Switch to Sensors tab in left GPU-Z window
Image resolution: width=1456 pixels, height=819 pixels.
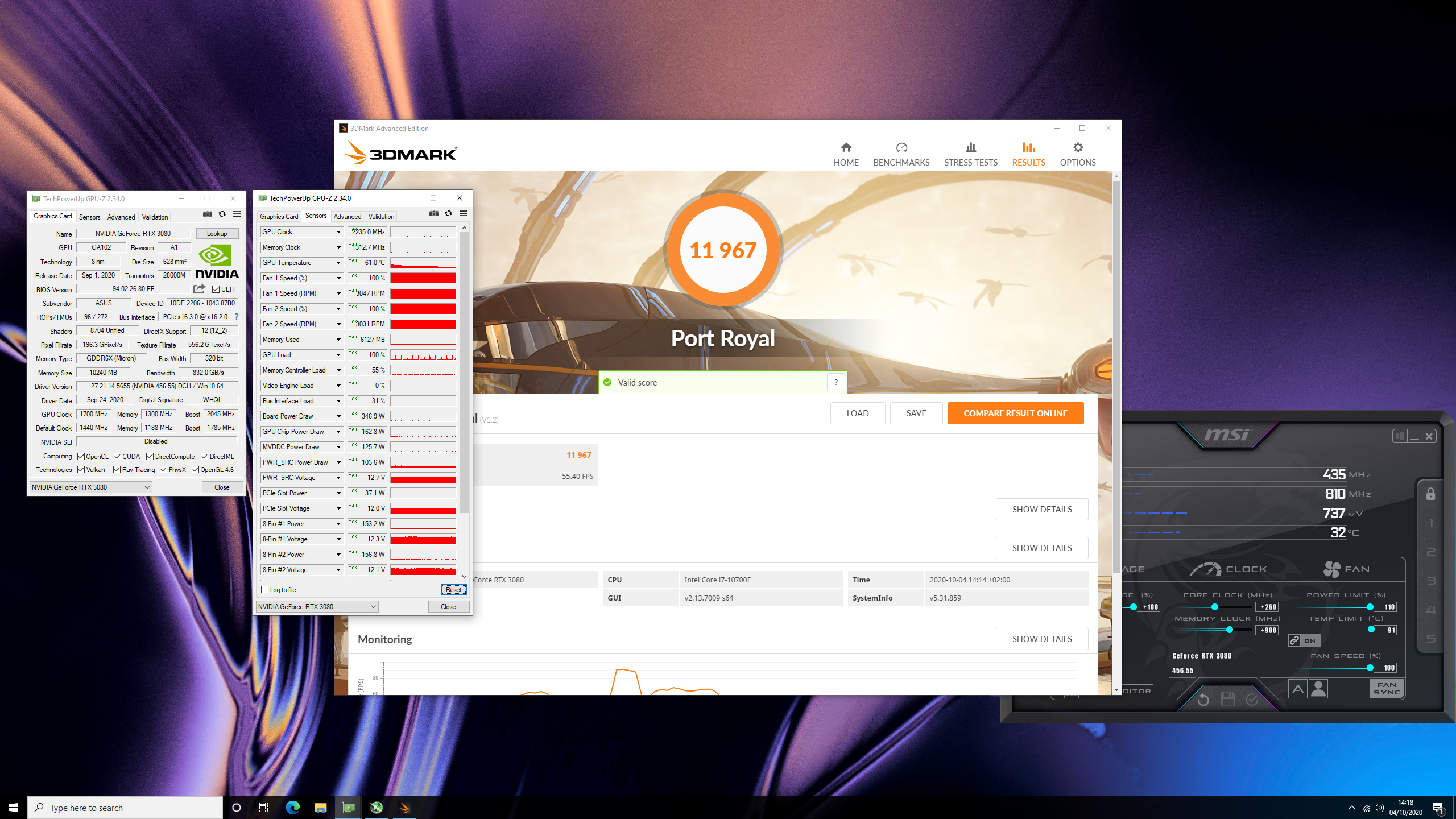(x=89, y=217)
